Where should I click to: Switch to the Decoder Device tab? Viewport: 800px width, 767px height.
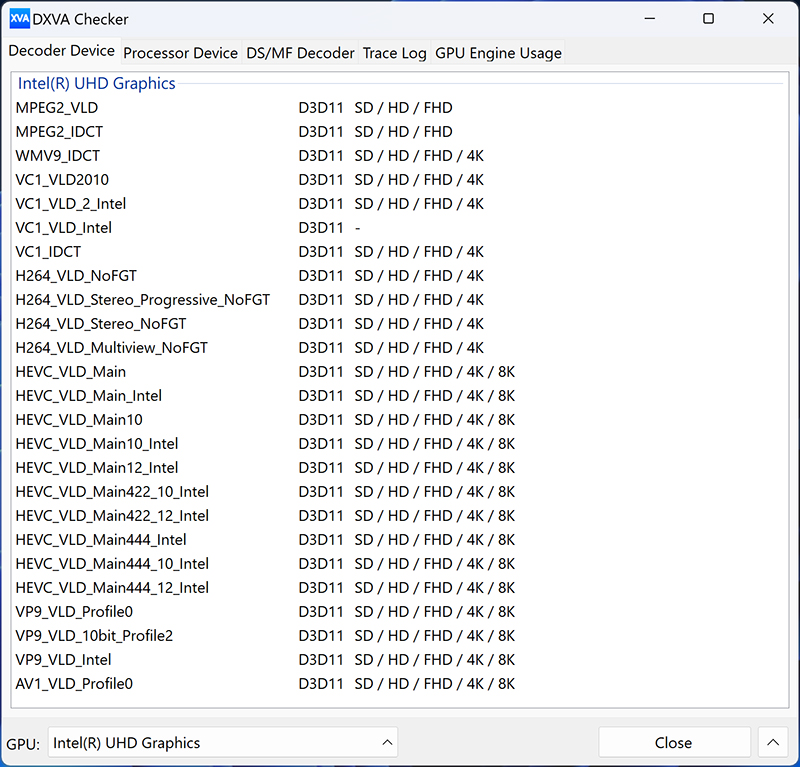pos(61,51)
